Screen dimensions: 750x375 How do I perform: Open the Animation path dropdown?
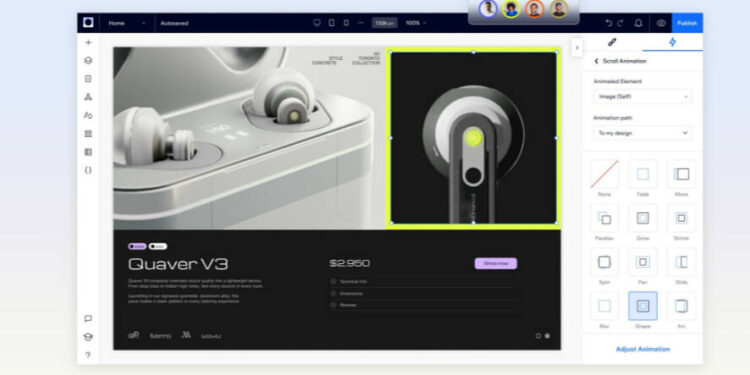(x=642, y=133)
